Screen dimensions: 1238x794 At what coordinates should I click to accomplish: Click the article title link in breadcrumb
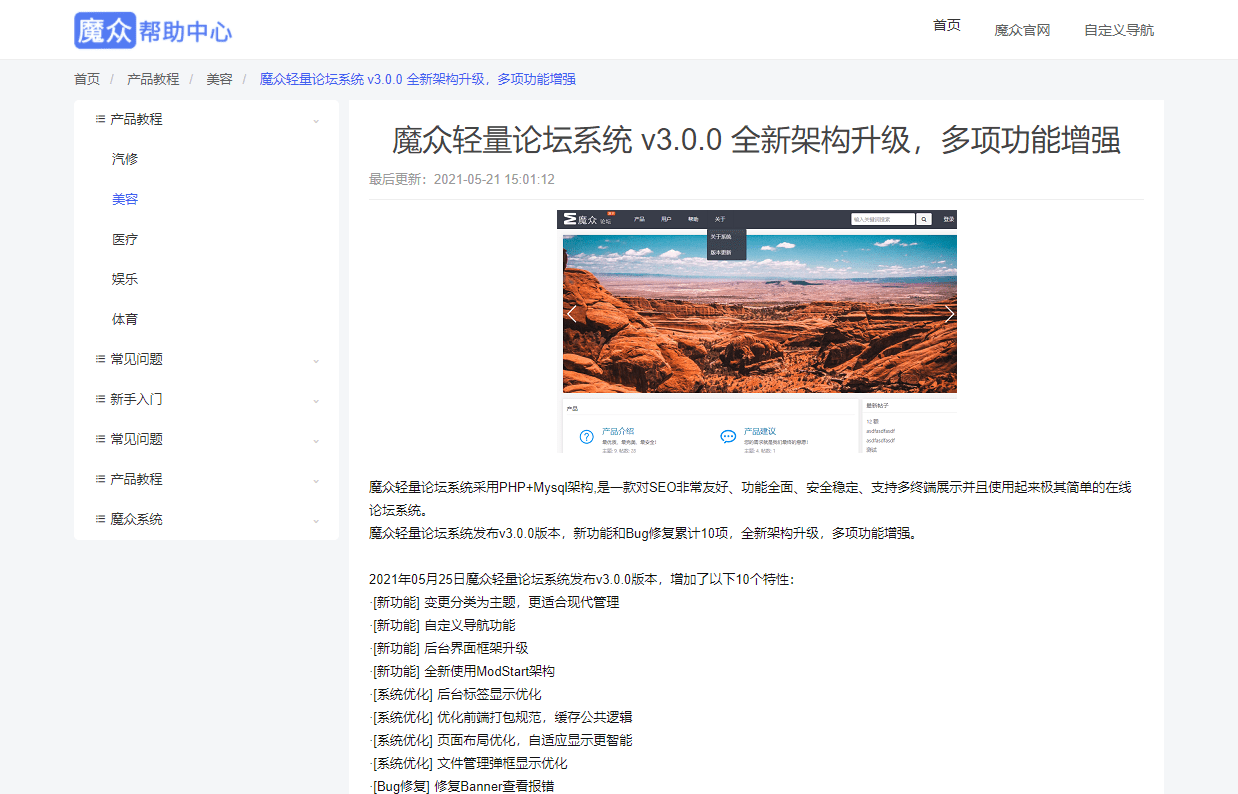click(x=418, y=79)
